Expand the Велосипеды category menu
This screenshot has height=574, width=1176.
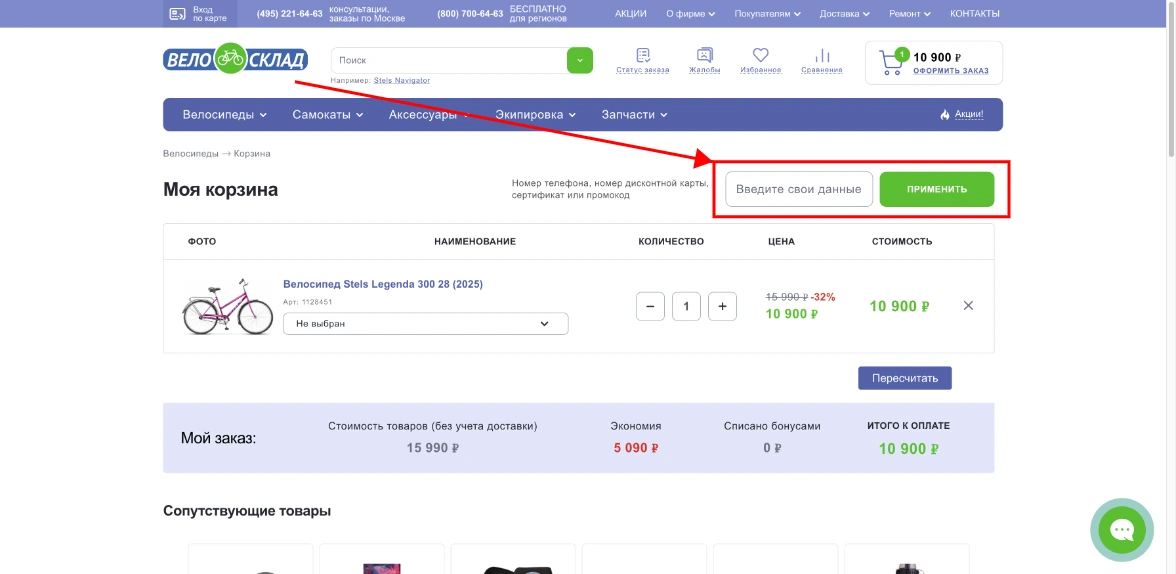pyautogui.click(x=224, y=115)
